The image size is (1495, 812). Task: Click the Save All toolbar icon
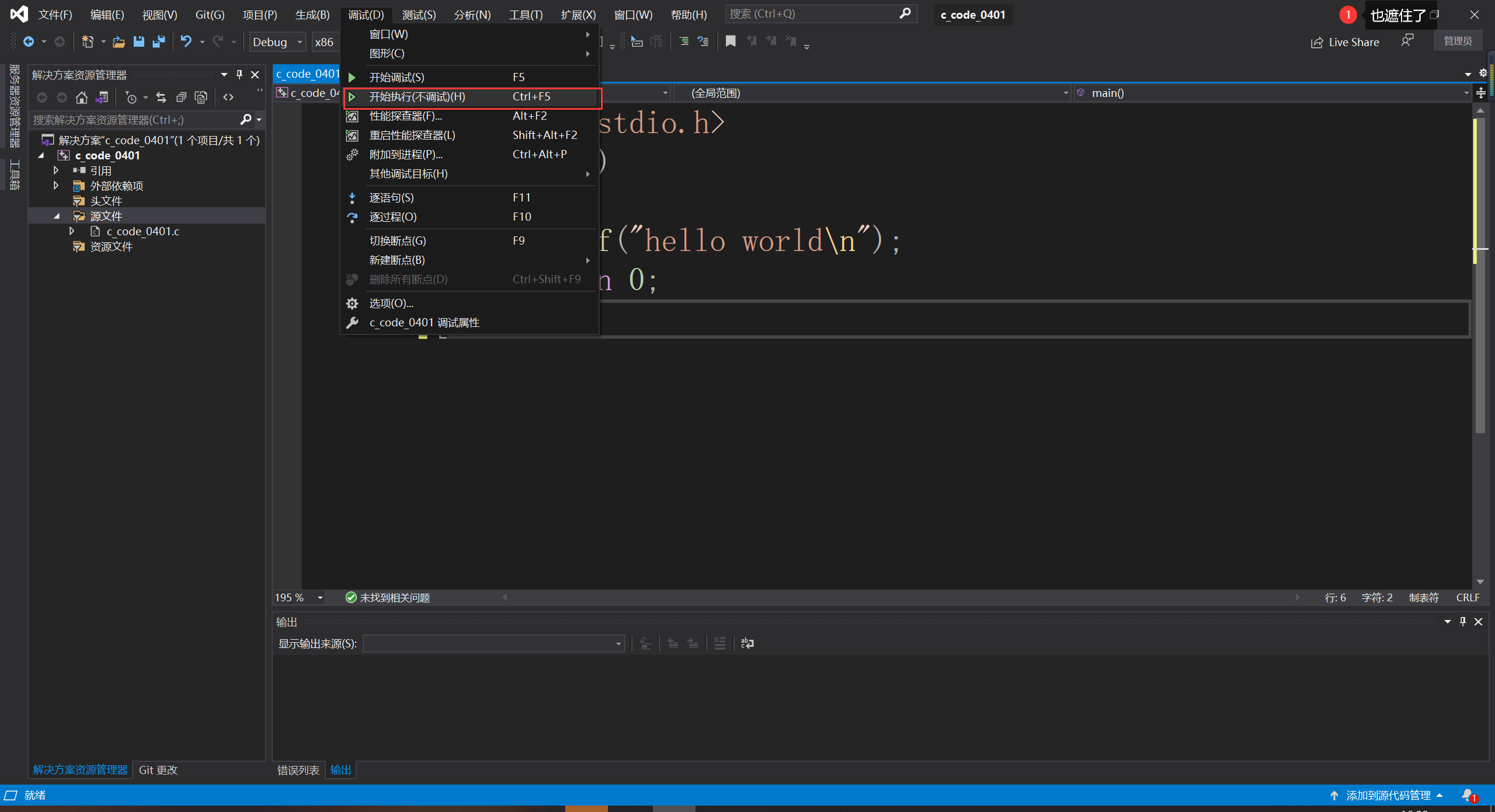point(158,41)
